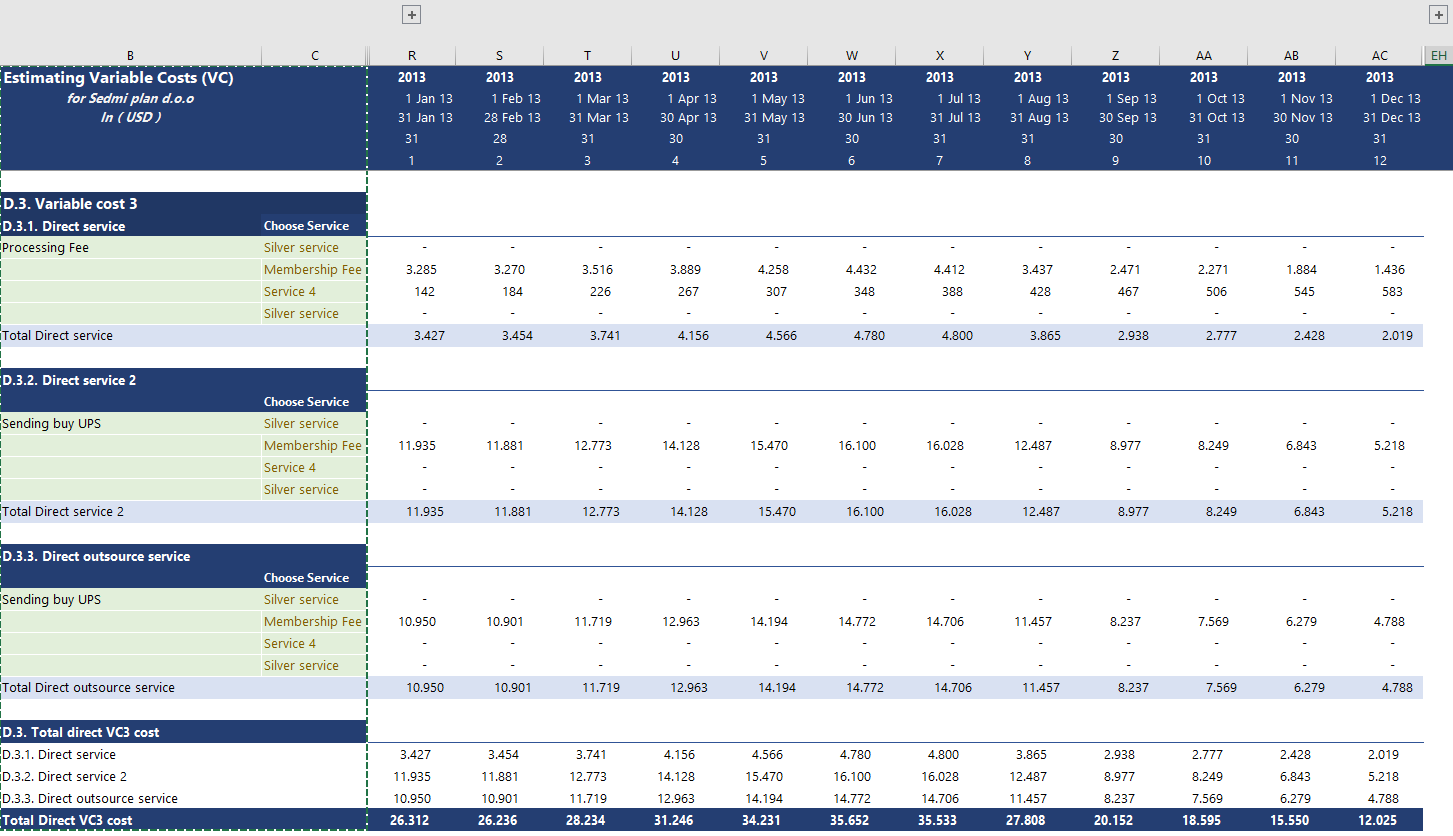Click the D.3.2. Direct service 2 heading
This screenshot has height=836, width=1453.
pos(70,380)
